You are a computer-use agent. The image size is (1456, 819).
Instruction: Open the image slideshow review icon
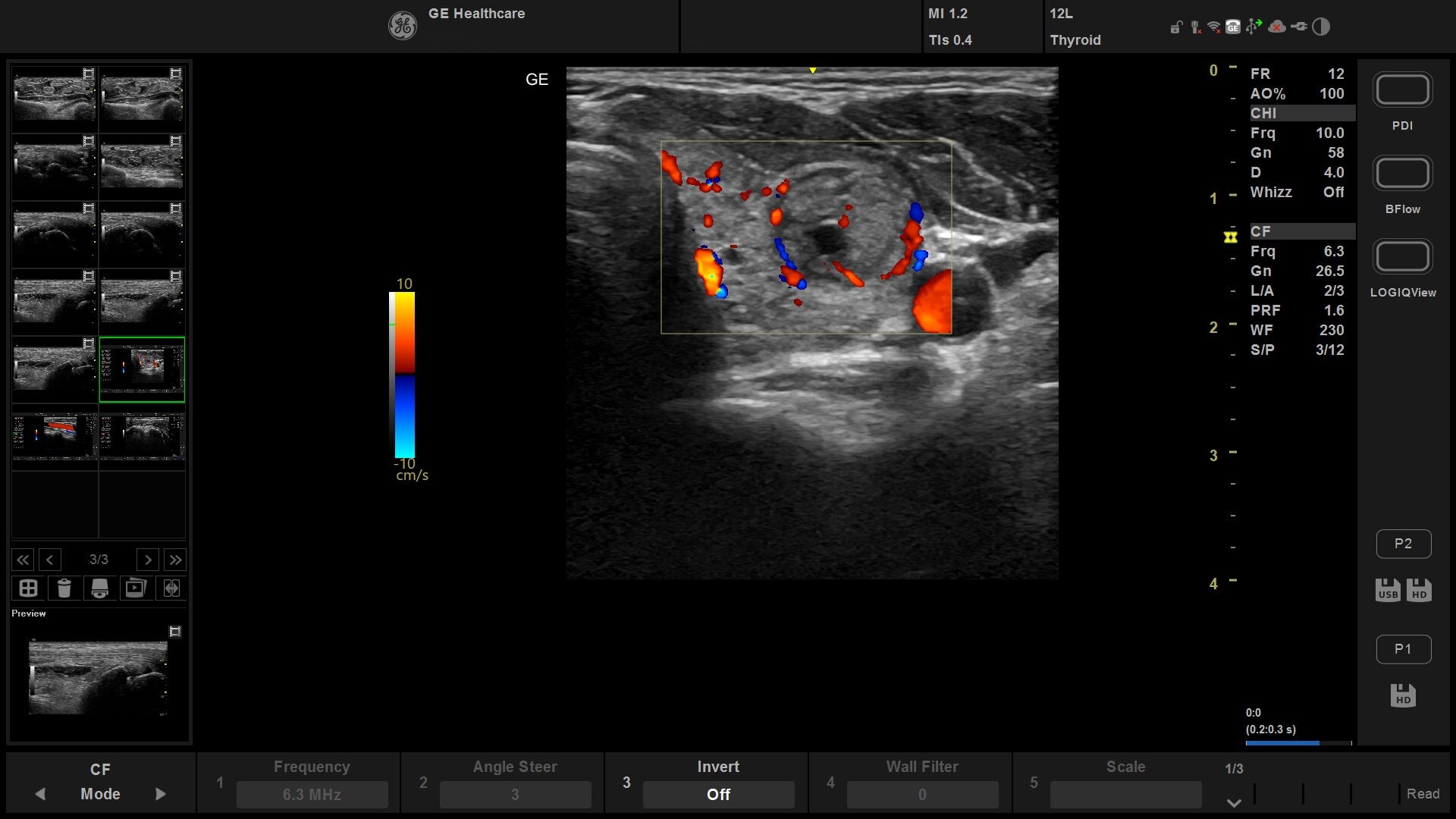[136, 588]
